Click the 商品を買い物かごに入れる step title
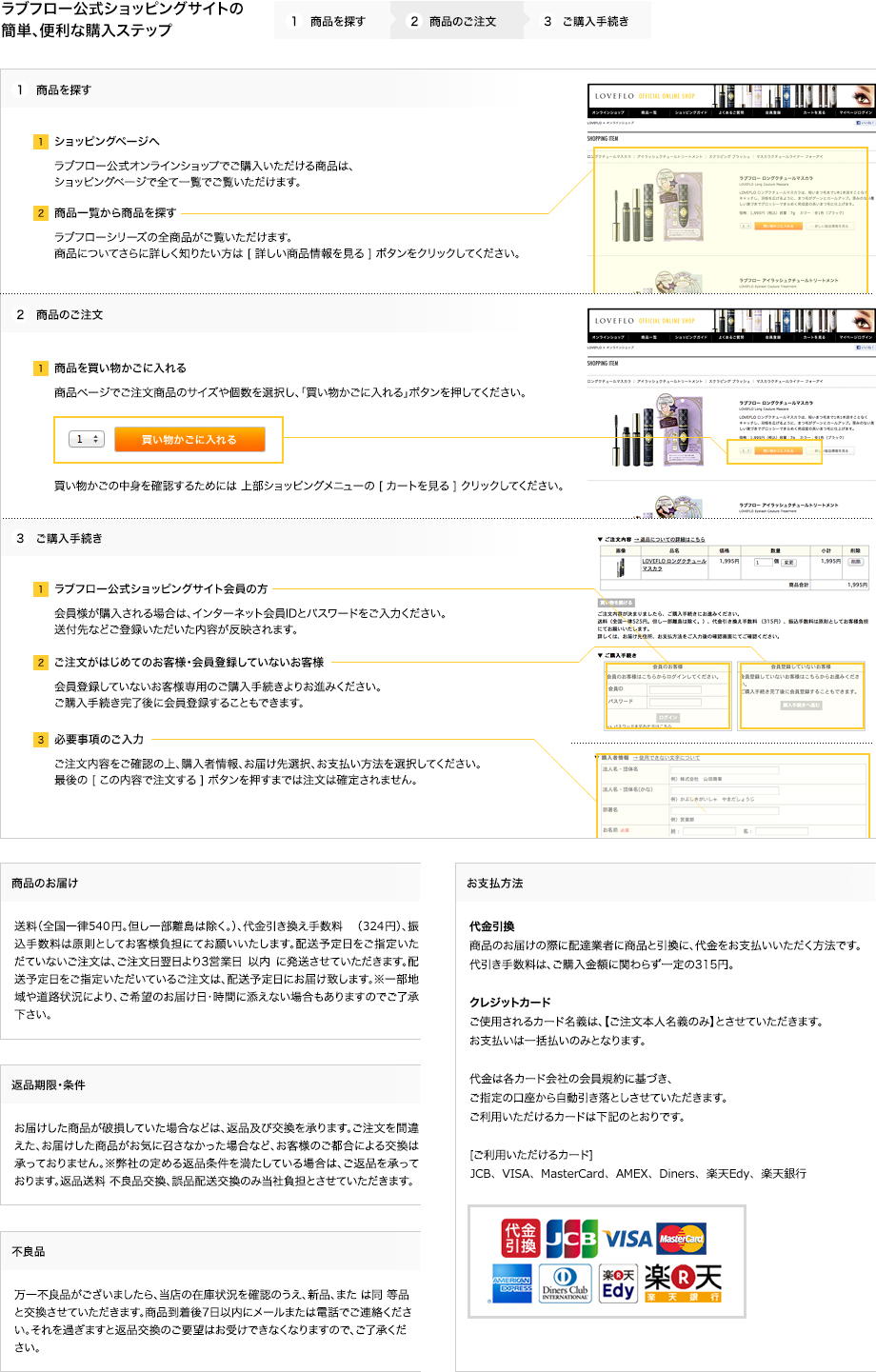The width and height of the screenshot is (876, 1372). tap(120, 368)
